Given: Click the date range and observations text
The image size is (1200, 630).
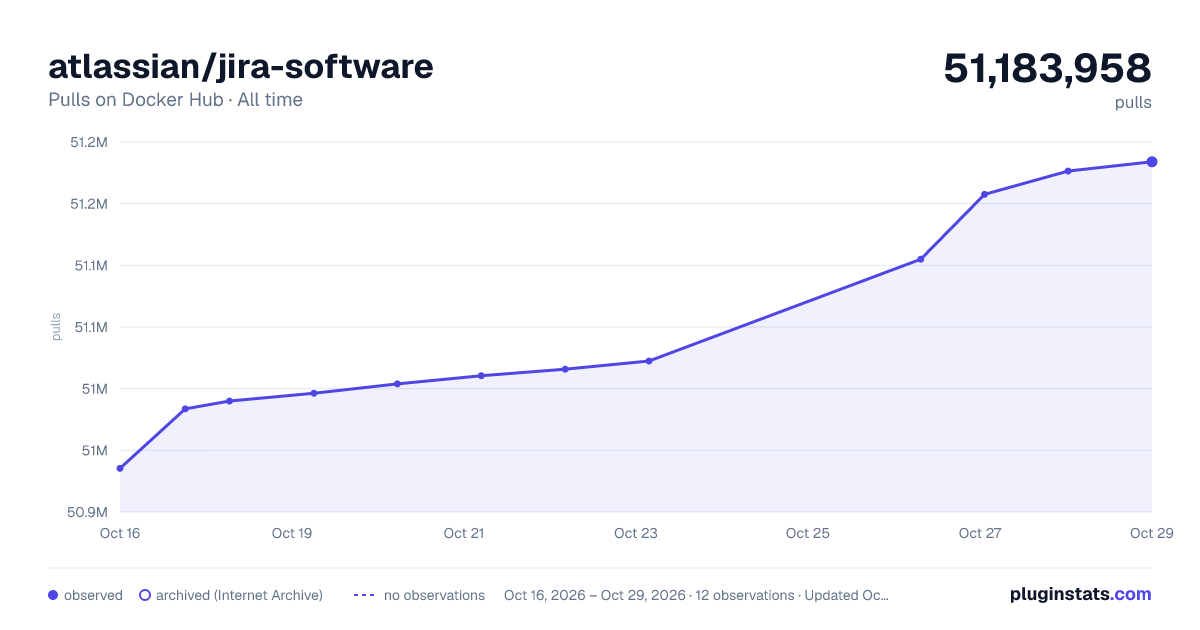Looking at the screenshot, I should (696, 595).
